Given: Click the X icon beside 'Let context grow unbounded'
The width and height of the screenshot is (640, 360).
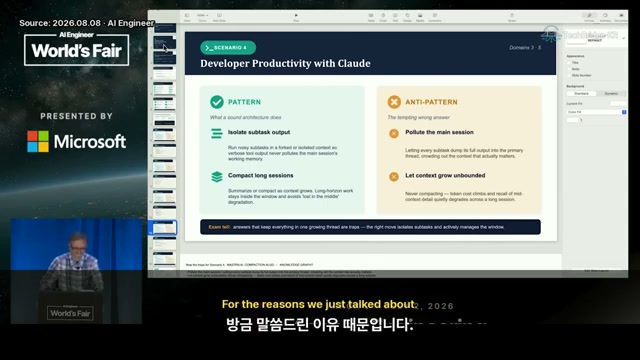Looking at the screenshot, I should (394, 177).
